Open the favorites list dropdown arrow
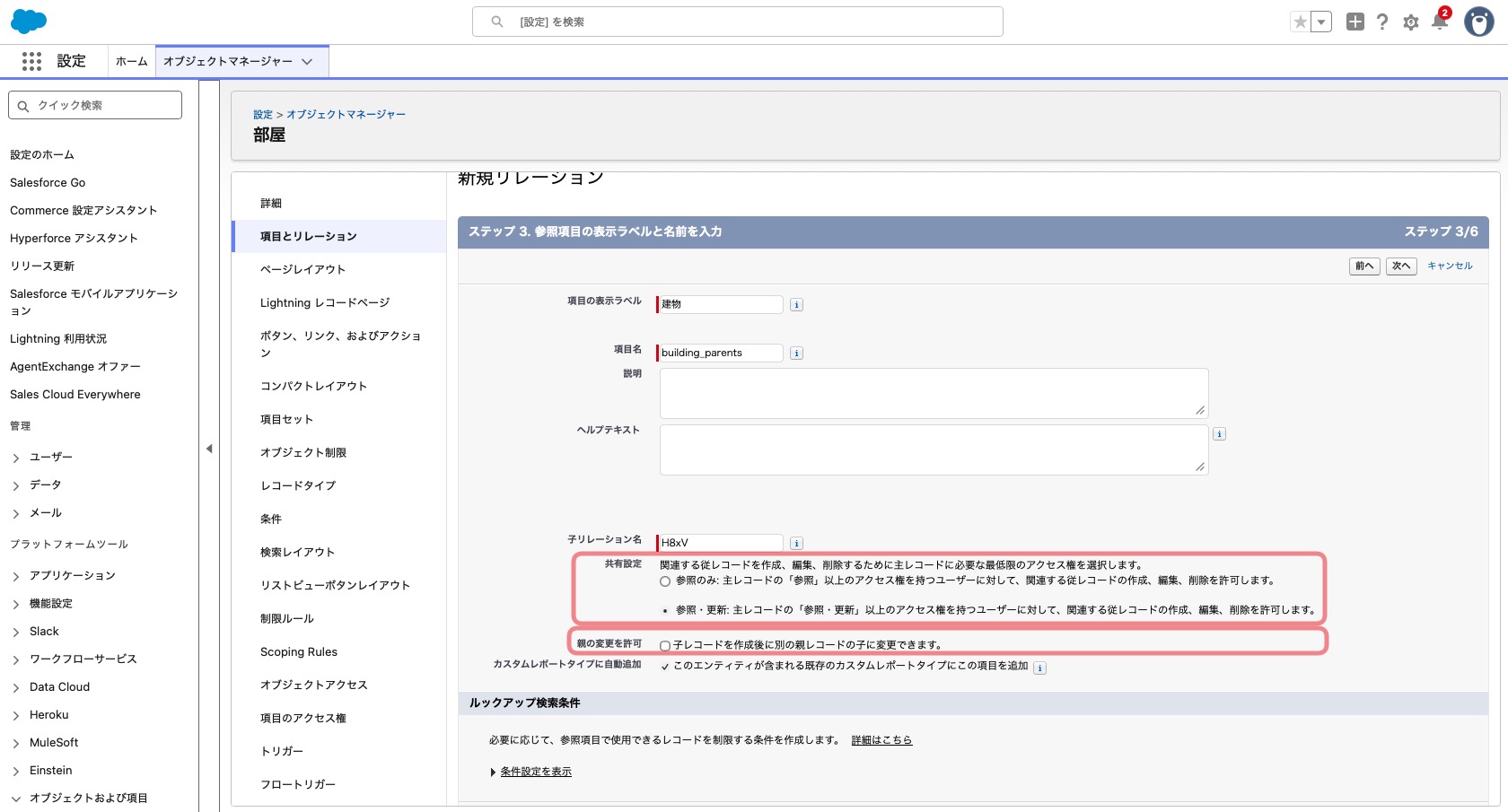Screen dimensions: 1508x812 click(1321, 22)
